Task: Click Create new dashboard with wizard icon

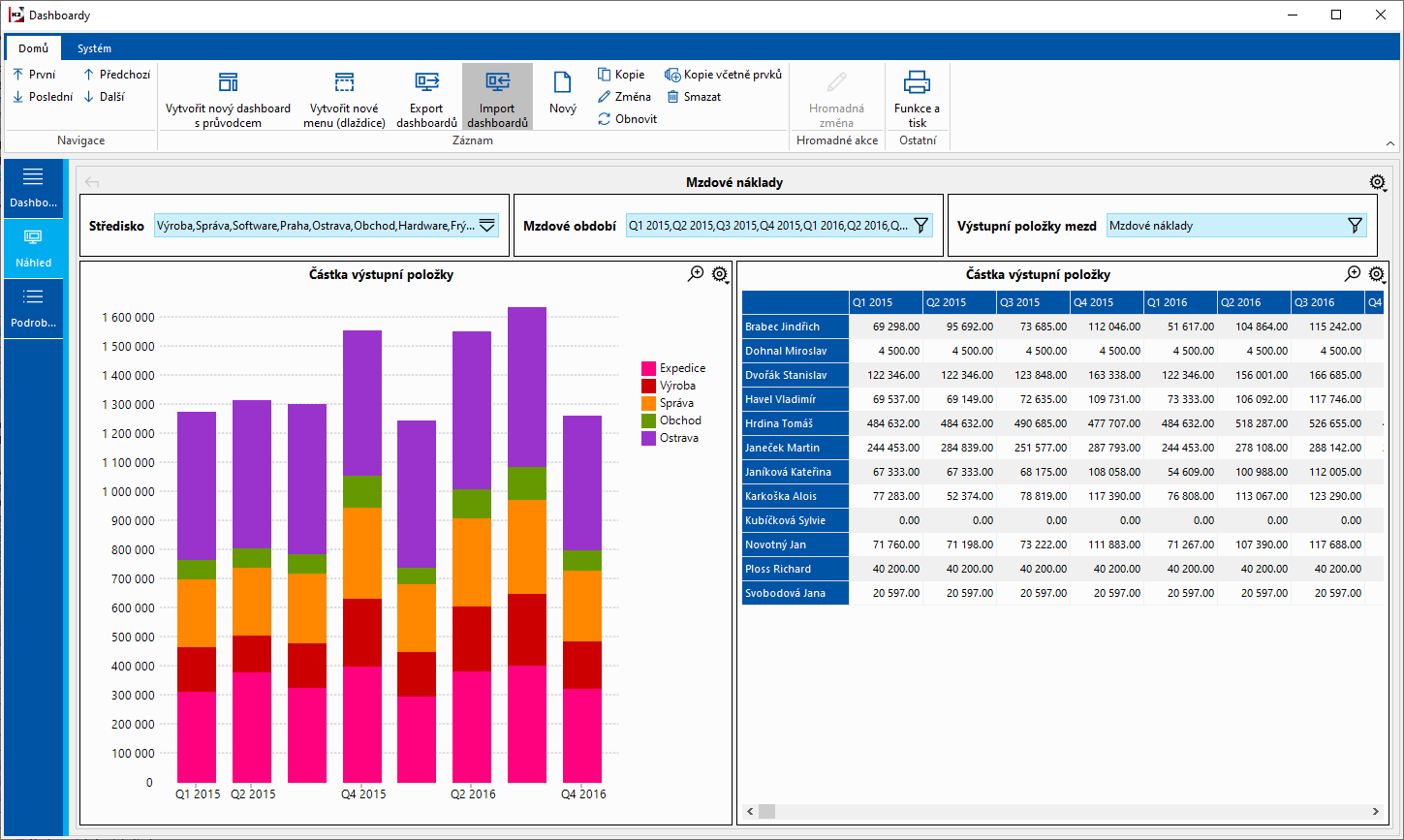Action: tap(228, 83)
